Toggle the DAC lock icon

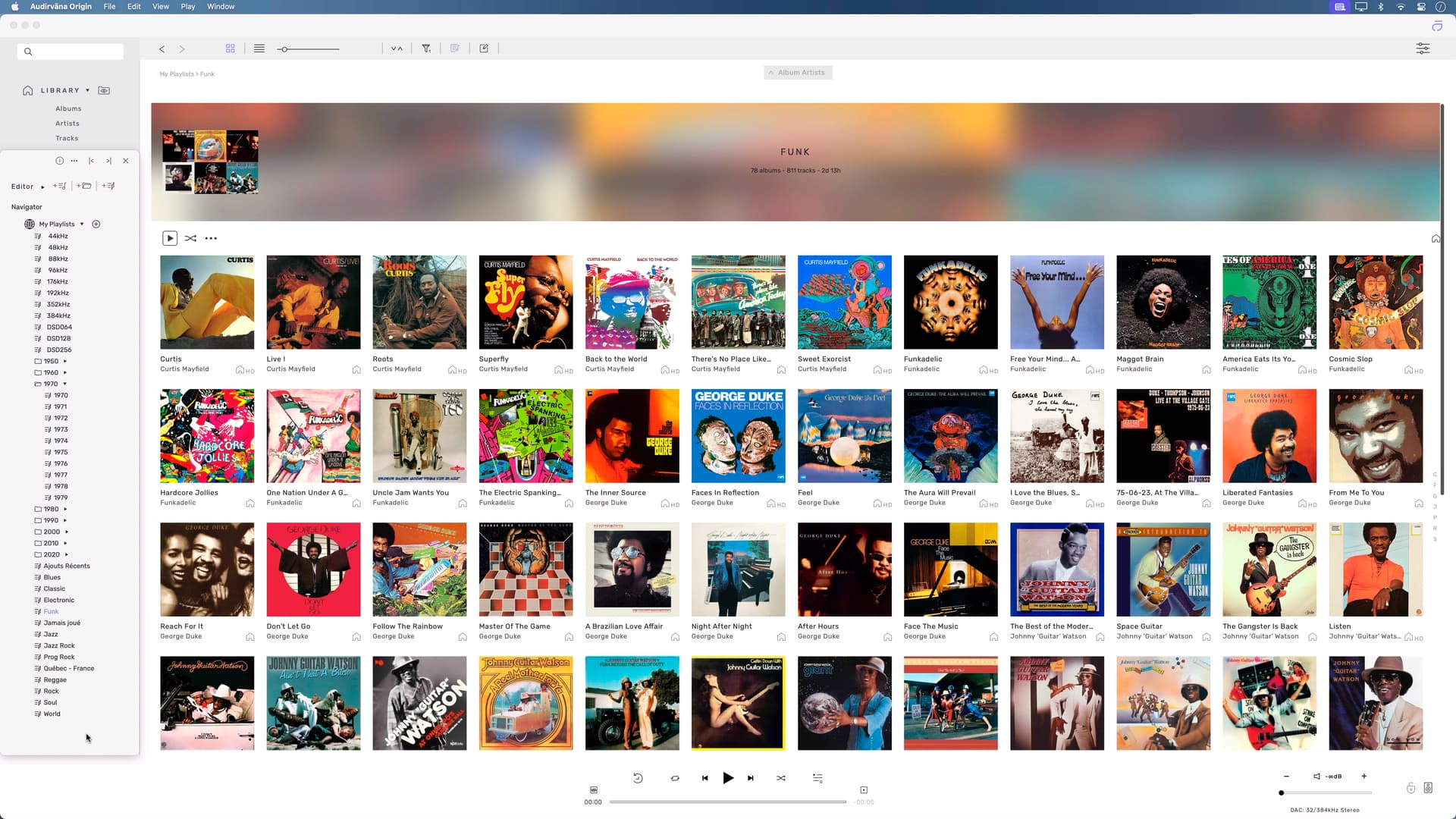point(1411,789)
